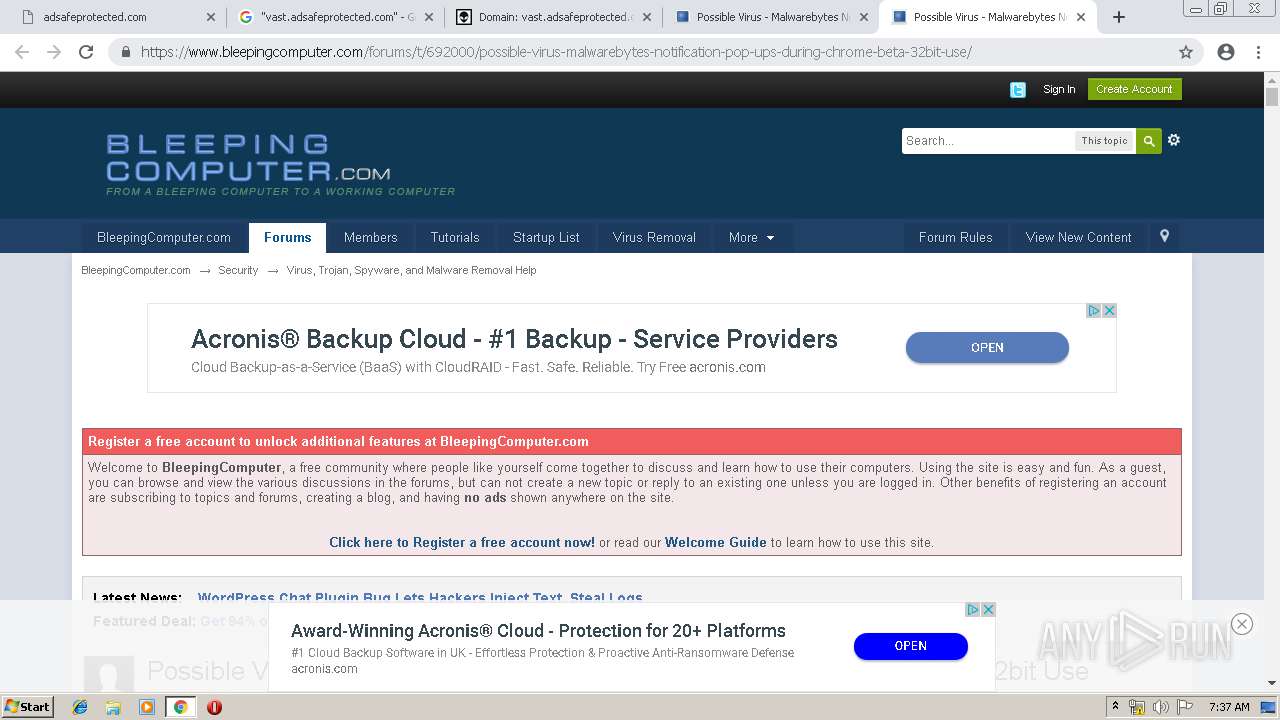
Task: Click the network tray icon
Action: [1137, 707]
